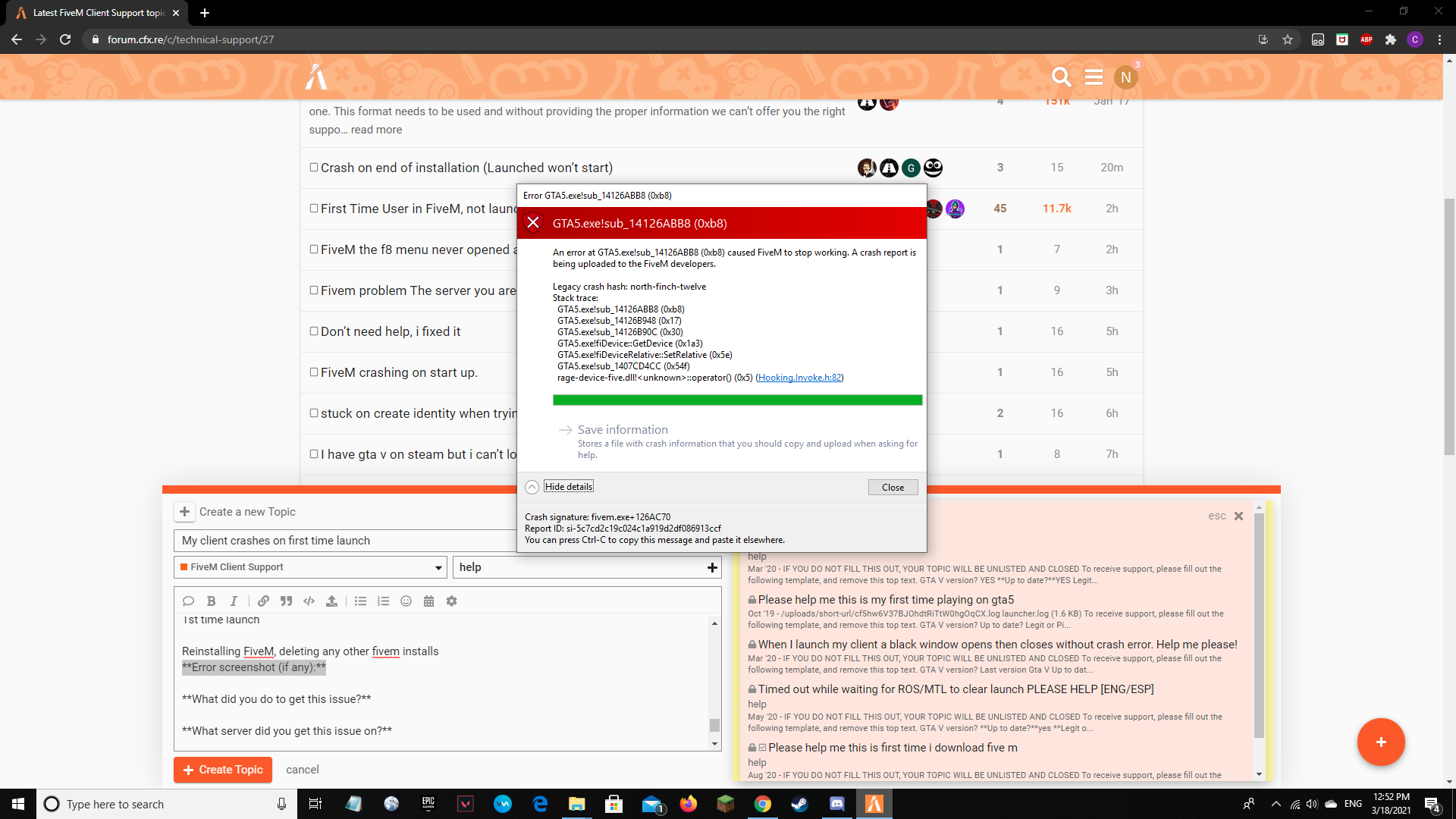Screen dimensions: 1456x819
Task: Close the GTA5.exe crash dialog
Action: click(x=893, y=488)
